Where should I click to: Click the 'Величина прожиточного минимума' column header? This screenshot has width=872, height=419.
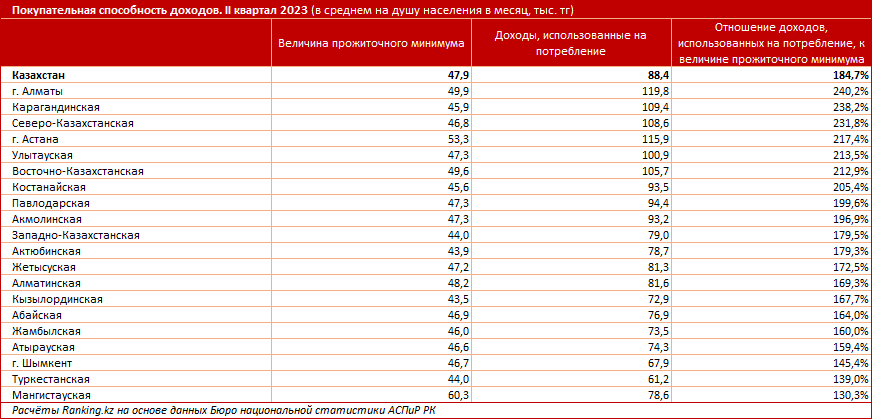[371, 44]
